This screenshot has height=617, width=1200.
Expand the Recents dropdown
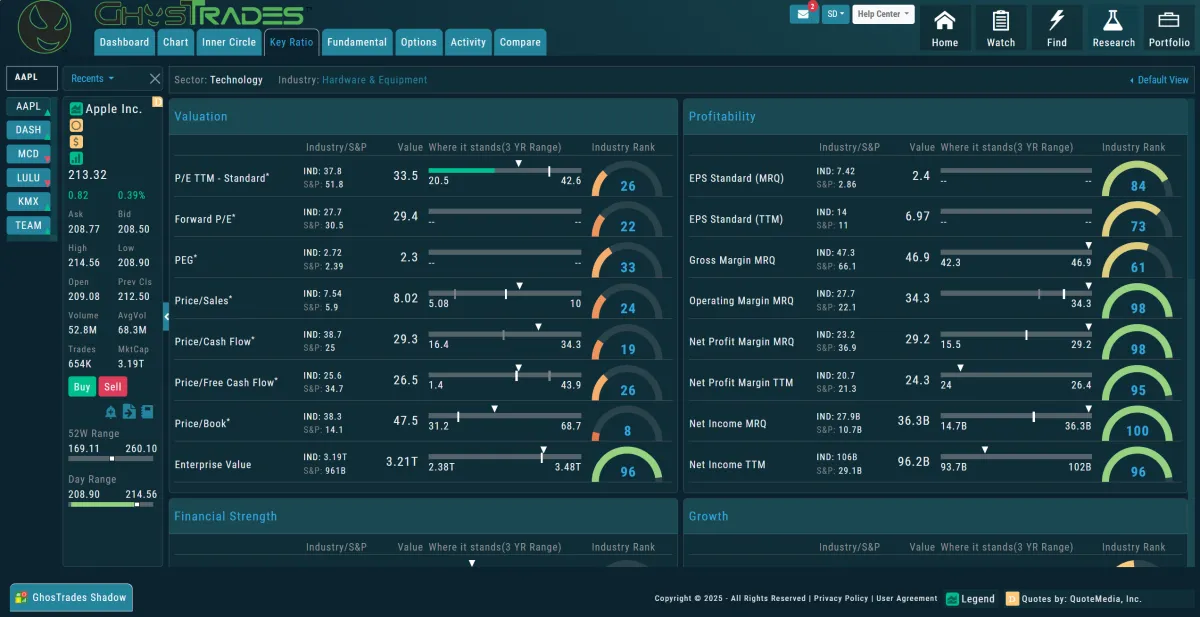click(x=93, y=78)
